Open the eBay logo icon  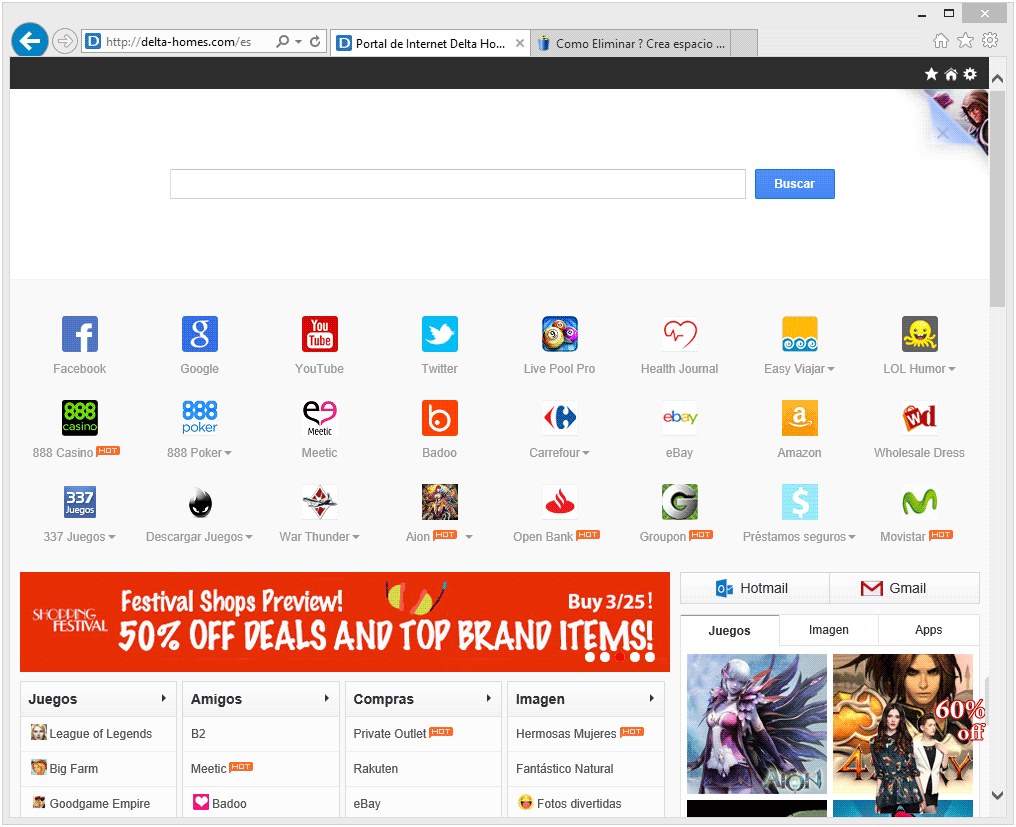point(680,417)
